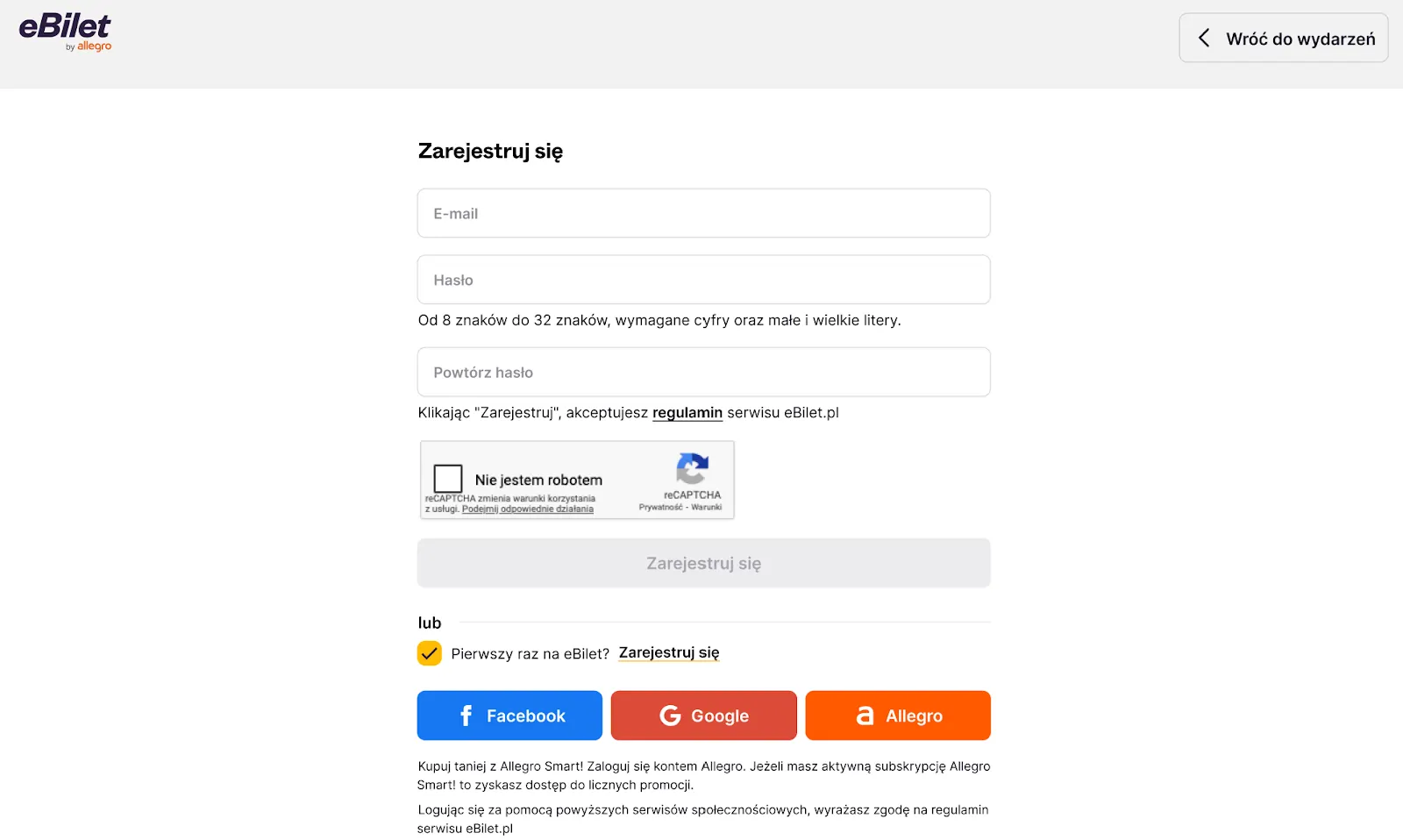Go back via 'Wróć do wydarzeń'
Image resolution: width=1403 pixels, height=840 pixels.
click(x=1283, y=38)
